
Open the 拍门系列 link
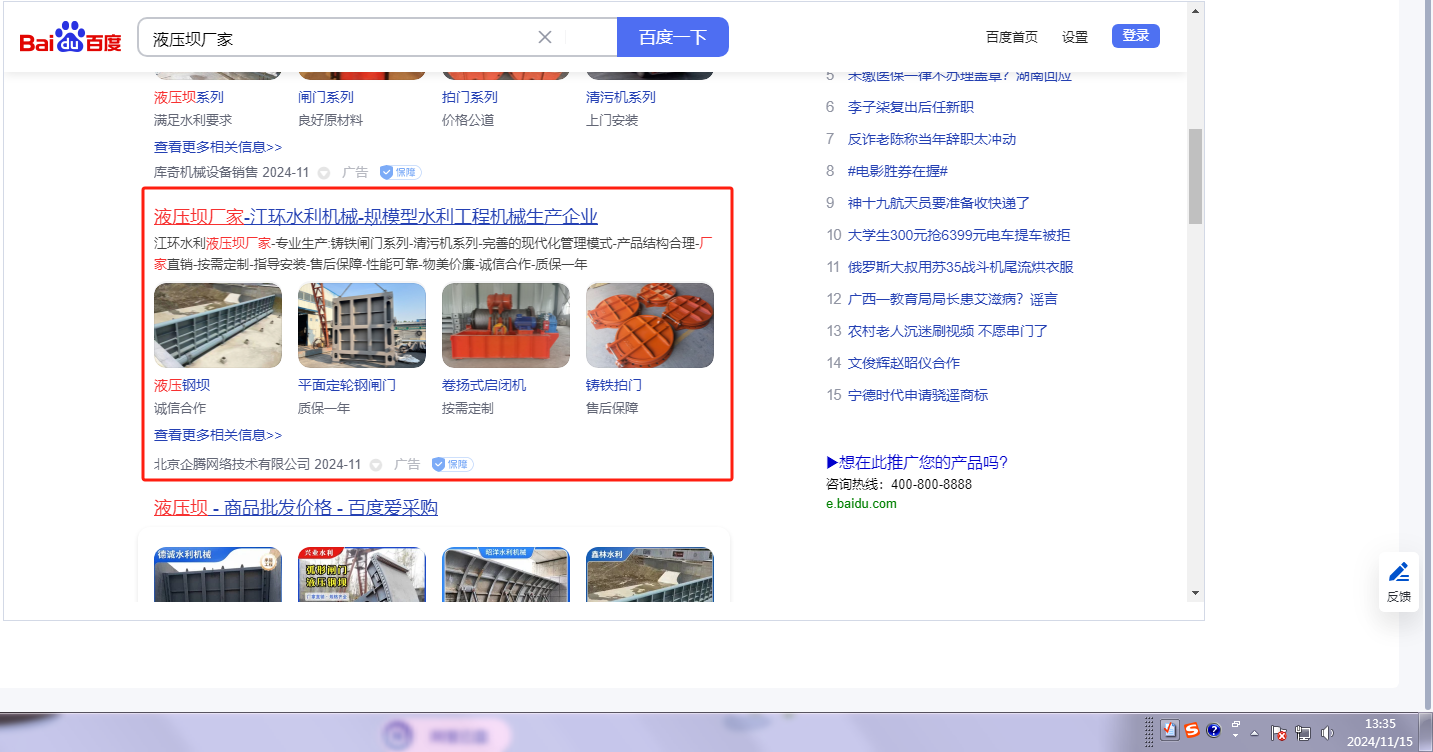tap(470, 97)
